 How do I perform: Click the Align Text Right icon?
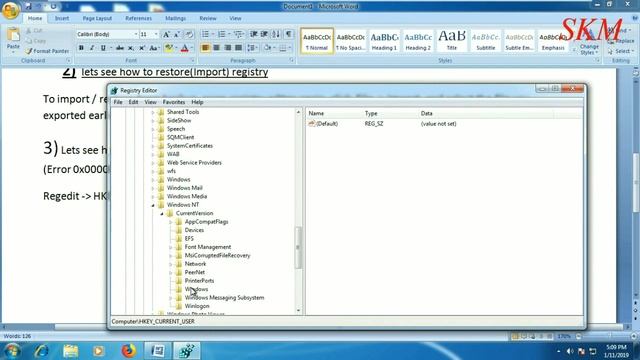[227, 48]
